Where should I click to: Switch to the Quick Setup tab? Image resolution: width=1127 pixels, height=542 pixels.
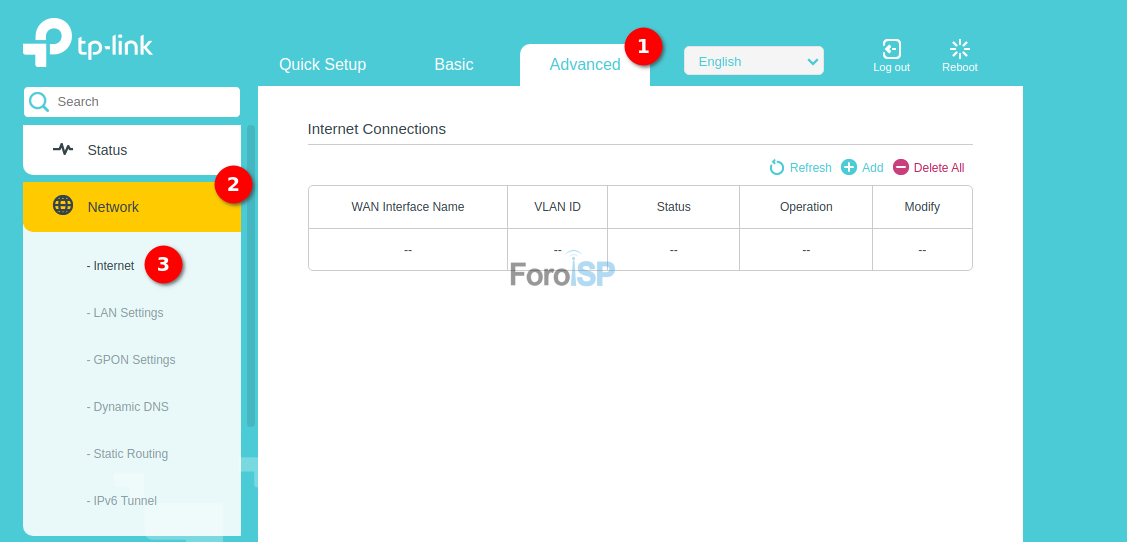pyautogui.click(x=322, y=65)
